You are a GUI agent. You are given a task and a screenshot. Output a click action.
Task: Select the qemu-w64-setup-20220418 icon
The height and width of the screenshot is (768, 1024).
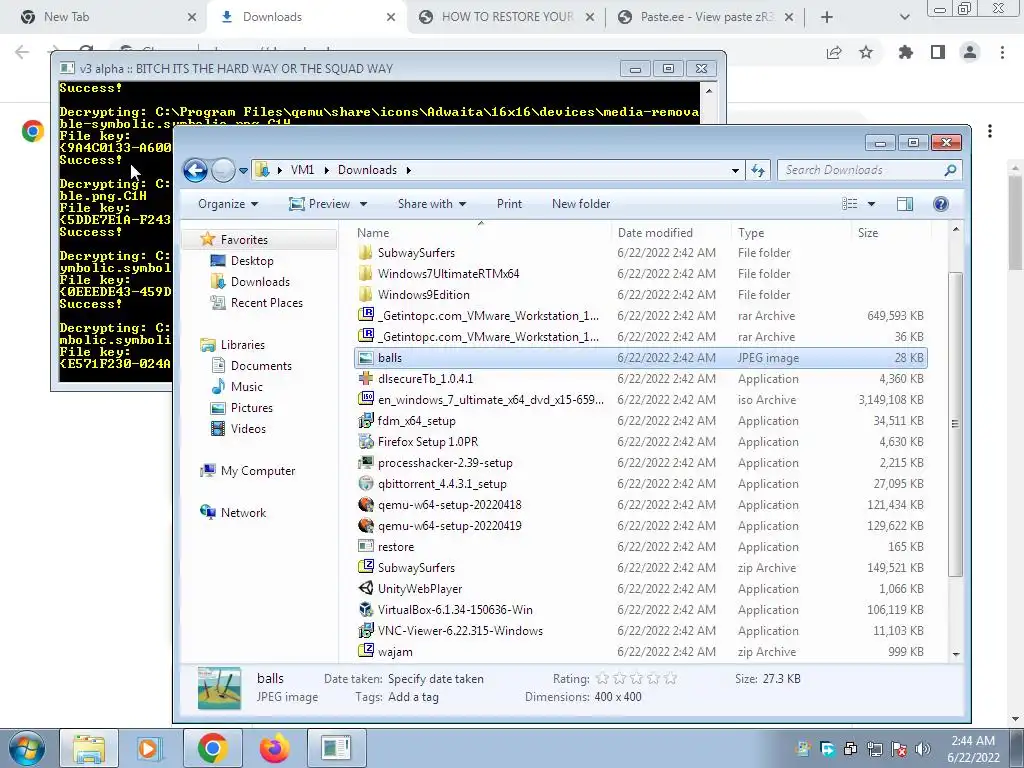tap(366, 505)
